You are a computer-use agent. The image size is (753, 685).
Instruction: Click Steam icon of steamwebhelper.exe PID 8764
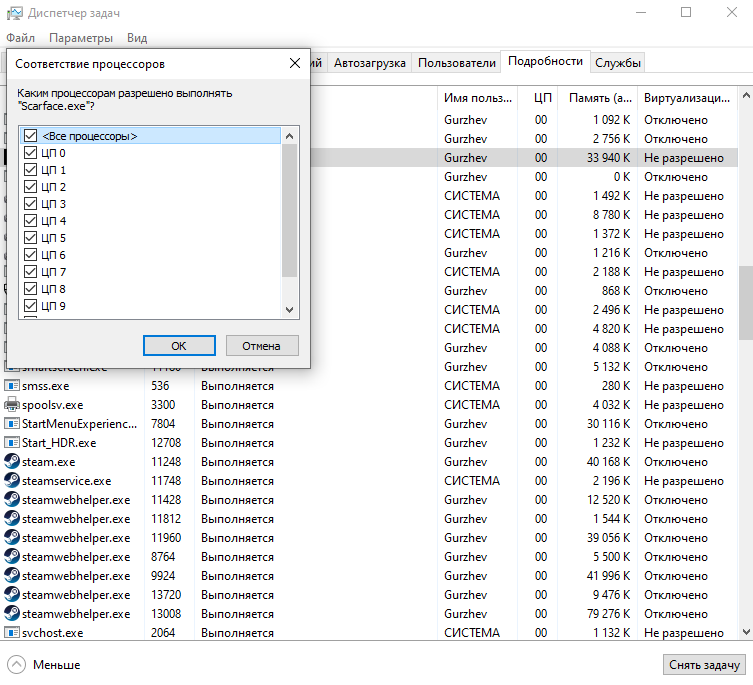(12, 557)
